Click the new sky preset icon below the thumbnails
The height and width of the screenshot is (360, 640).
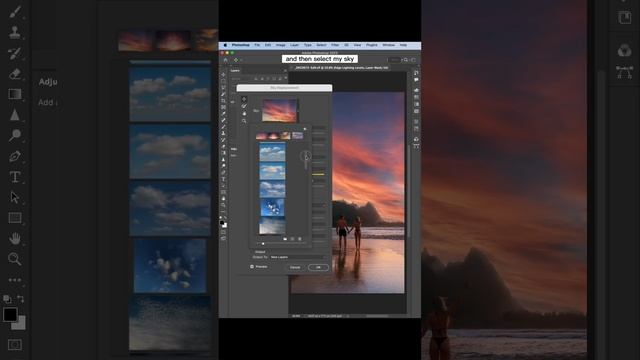pyautogui.click(x=292, y=239)
